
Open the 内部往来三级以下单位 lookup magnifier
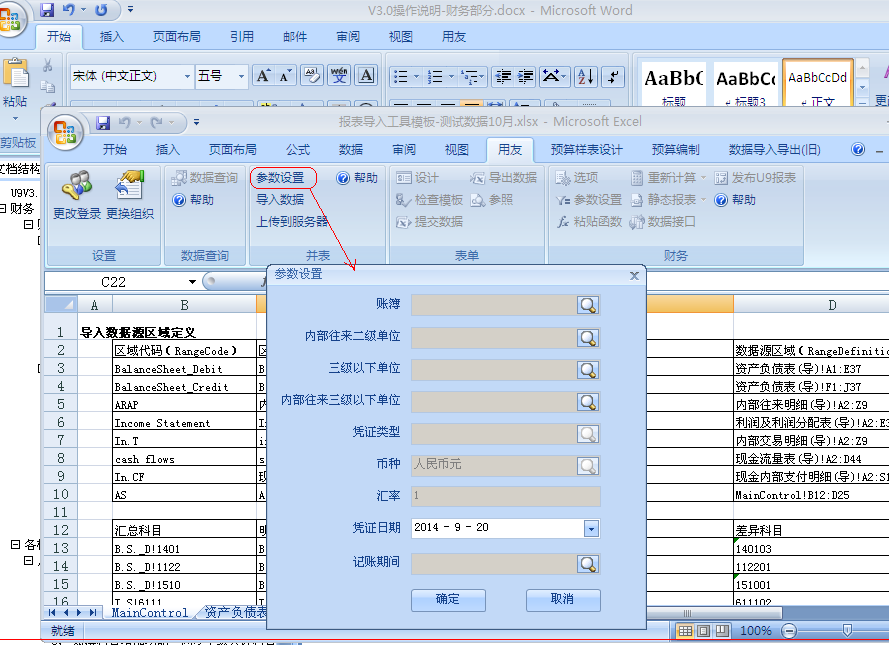pos(588,402)
